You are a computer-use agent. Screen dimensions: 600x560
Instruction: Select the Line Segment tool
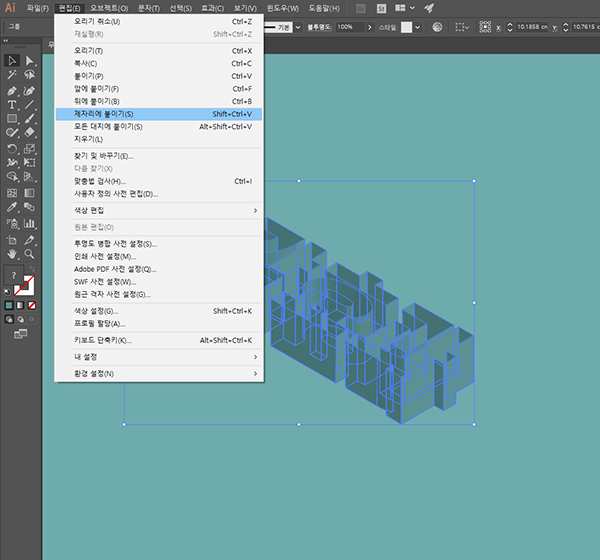[29, 104]
